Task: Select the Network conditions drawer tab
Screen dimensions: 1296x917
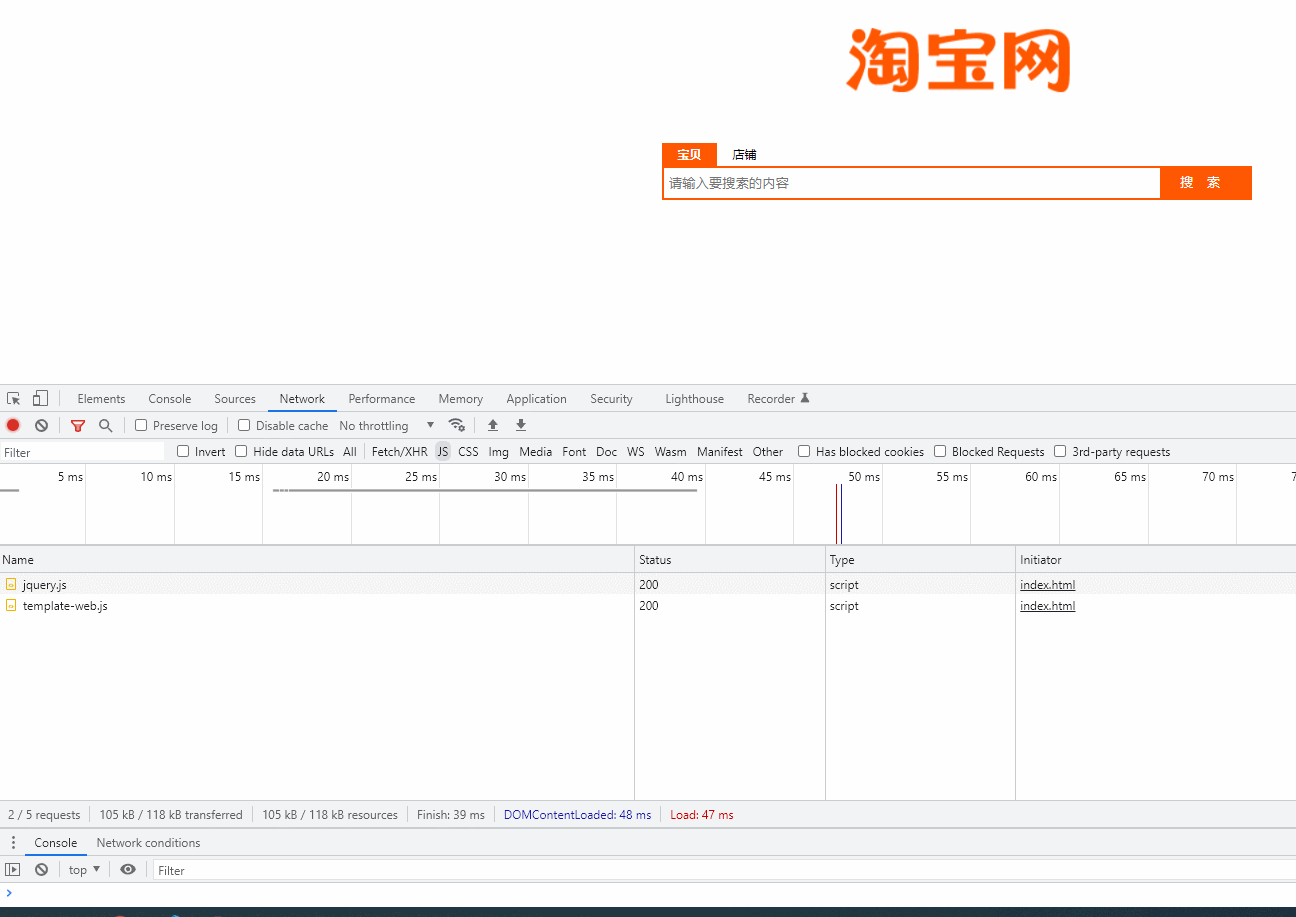Action: click(x=148, y=843)
